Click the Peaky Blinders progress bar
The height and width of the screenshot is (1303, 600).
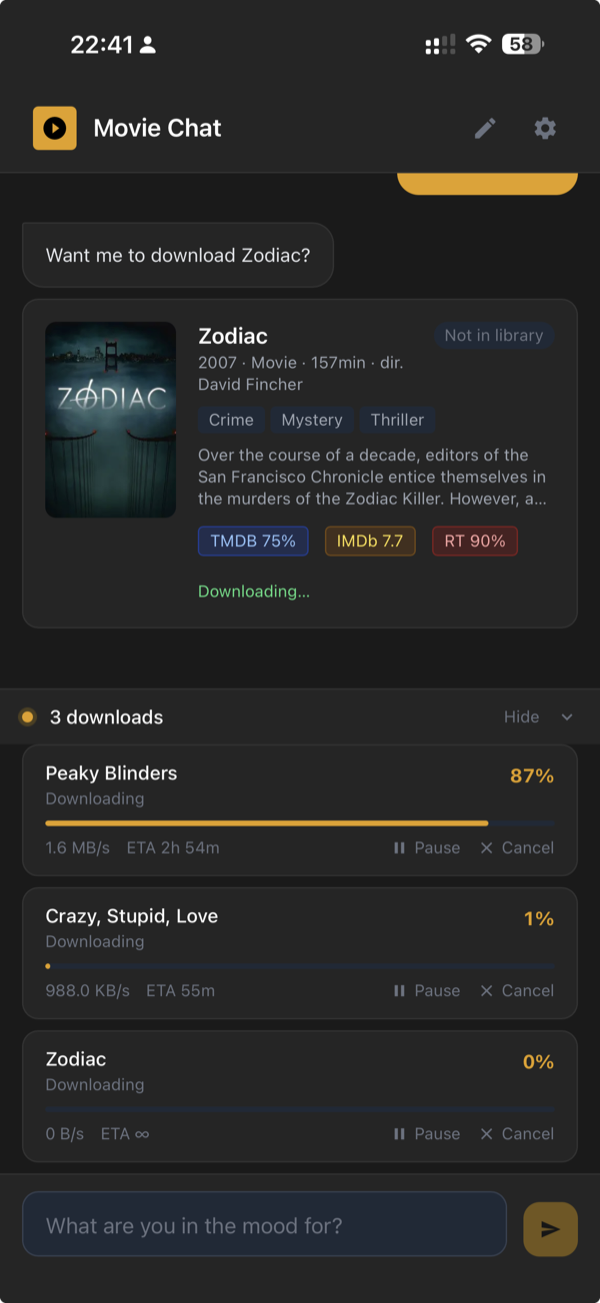tap(299, 823)
